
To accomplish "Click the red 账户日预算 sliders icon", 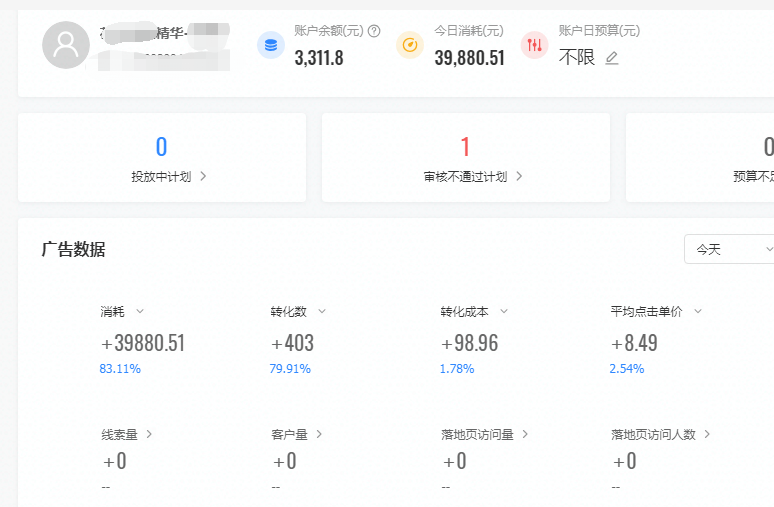I will (535, 45).
